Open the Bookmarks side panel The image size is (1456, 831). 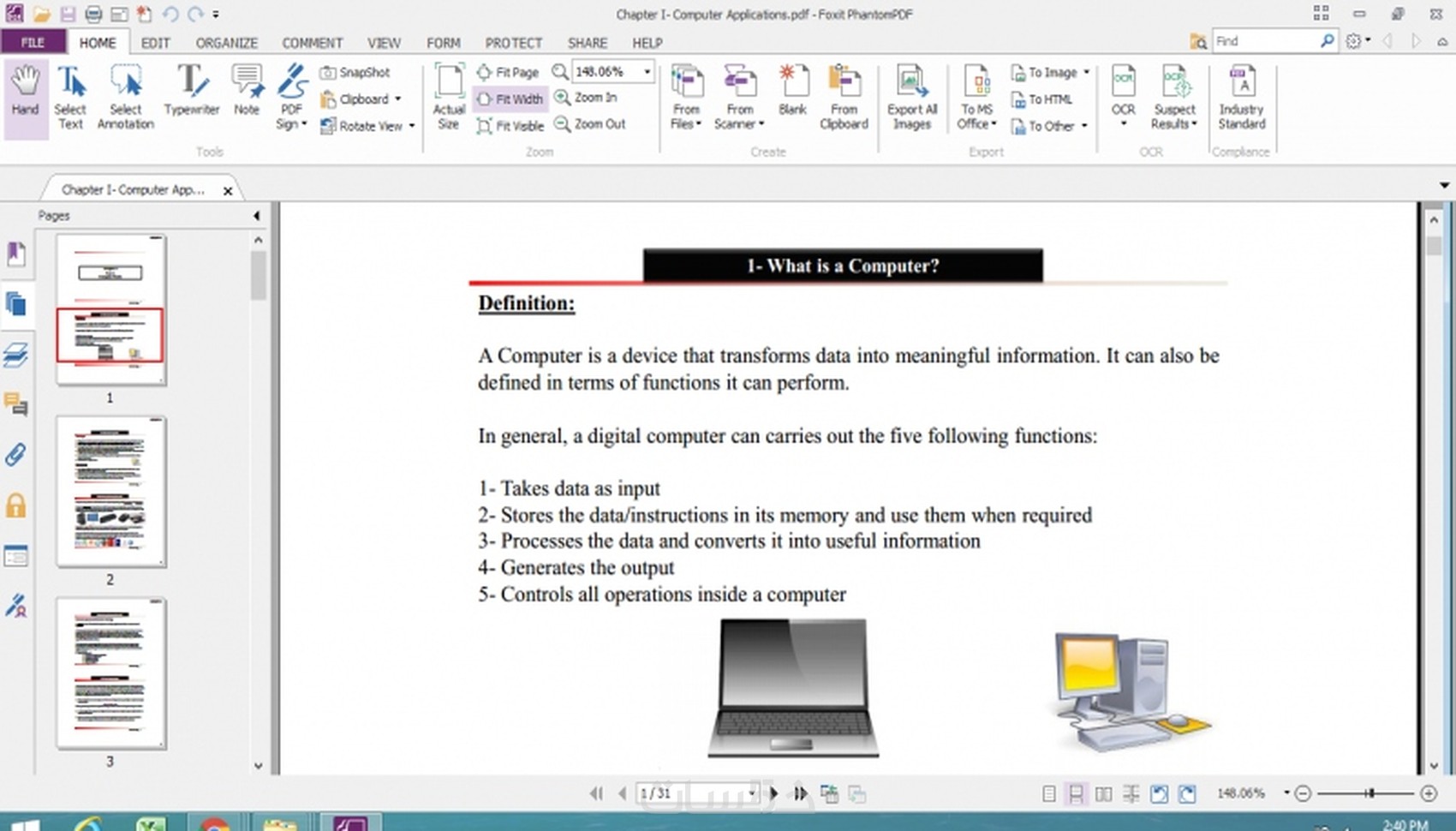[x=16, y=254]
